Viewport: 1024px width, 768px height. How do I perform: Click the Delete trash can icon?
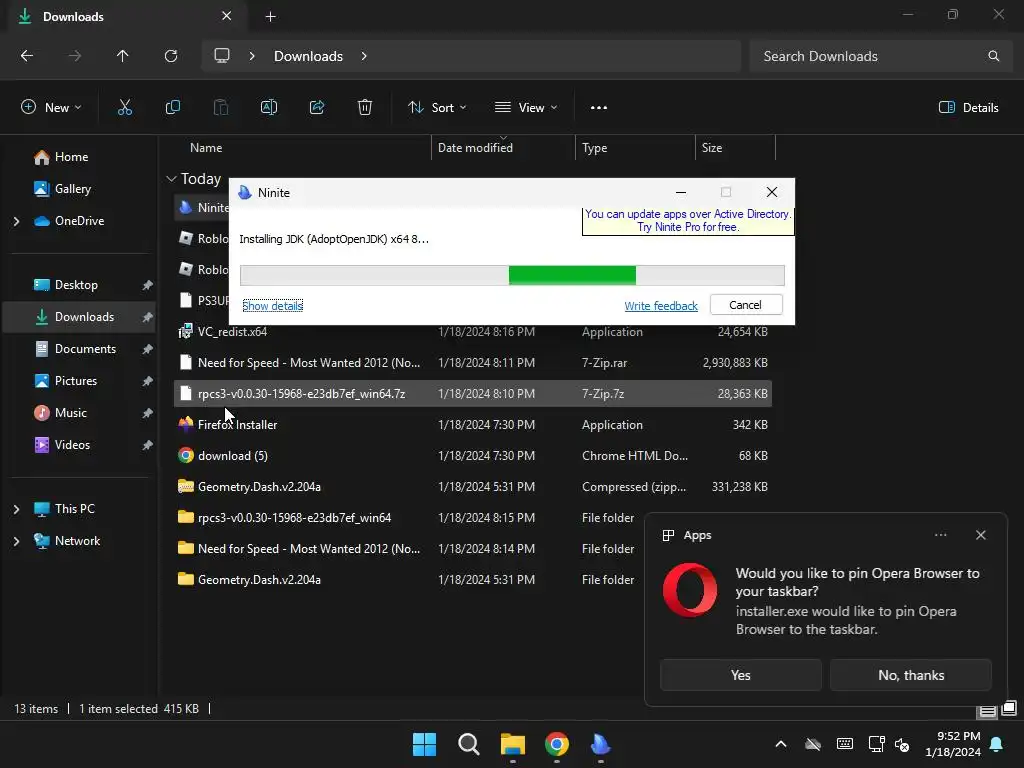click(x=365, y=108)
